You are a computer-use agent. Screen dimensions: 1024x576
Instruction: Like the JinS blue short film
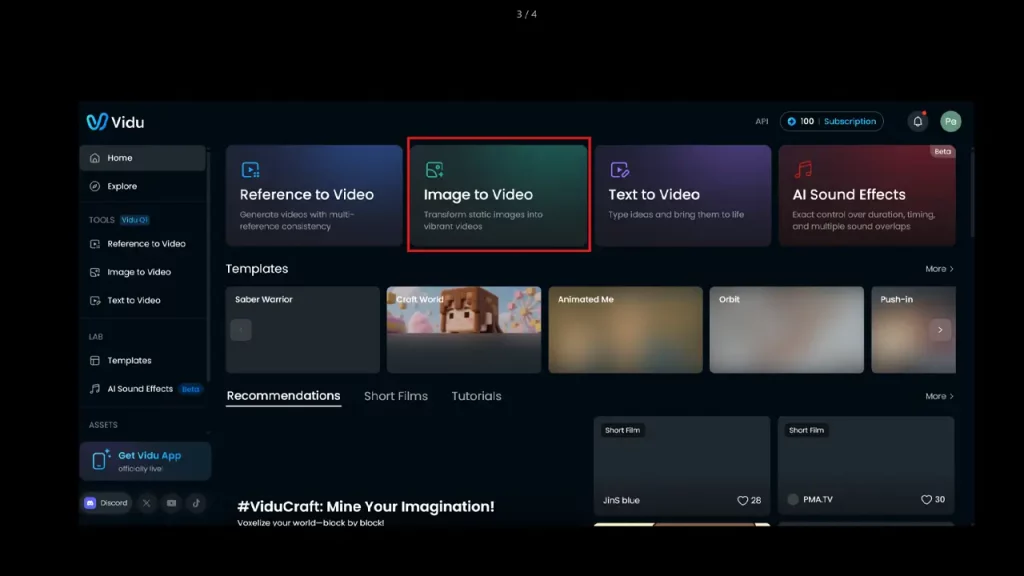pos(743,500)
